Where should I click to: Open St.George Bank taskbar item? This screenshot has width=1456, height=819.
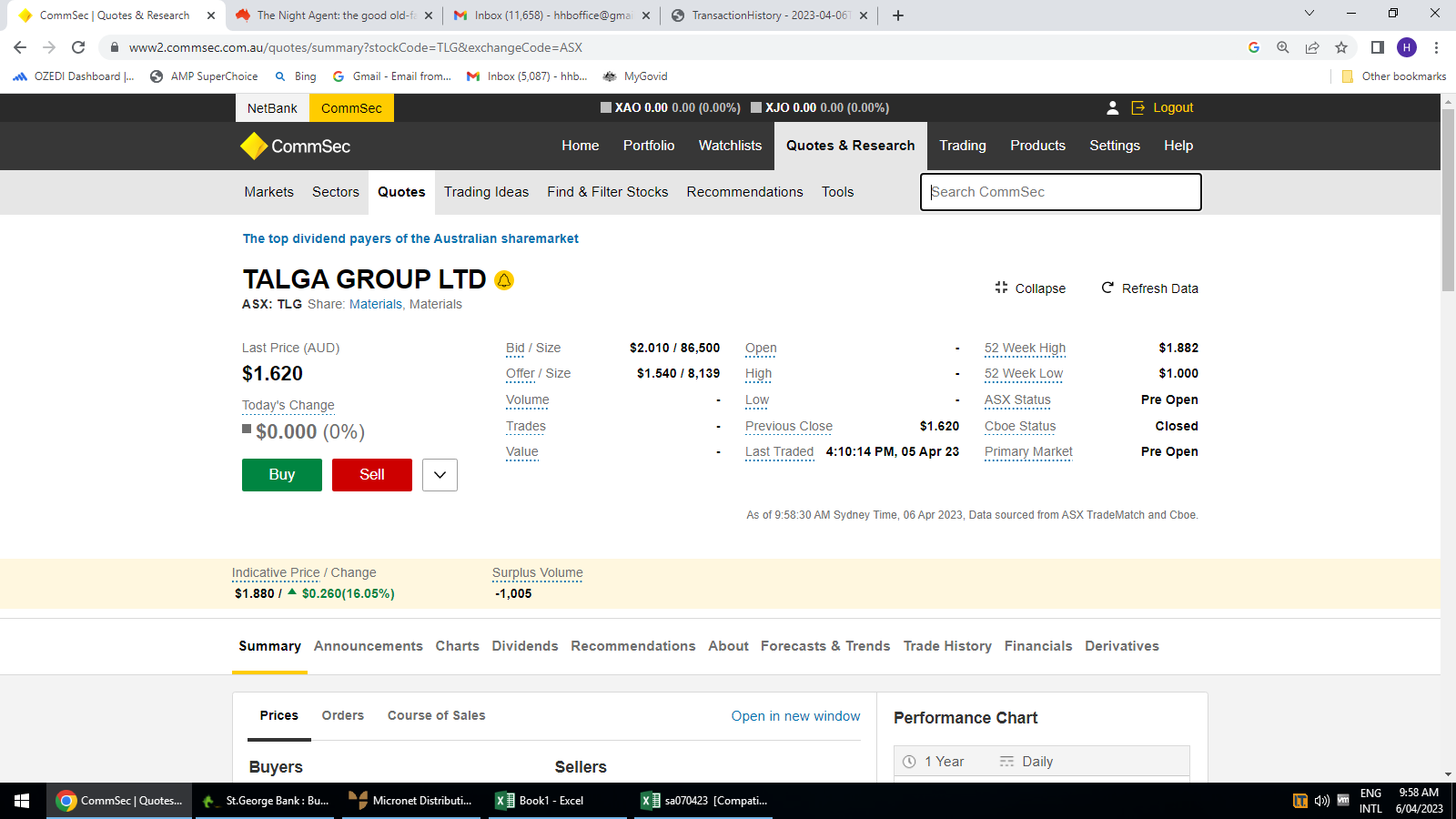[266, 801]
